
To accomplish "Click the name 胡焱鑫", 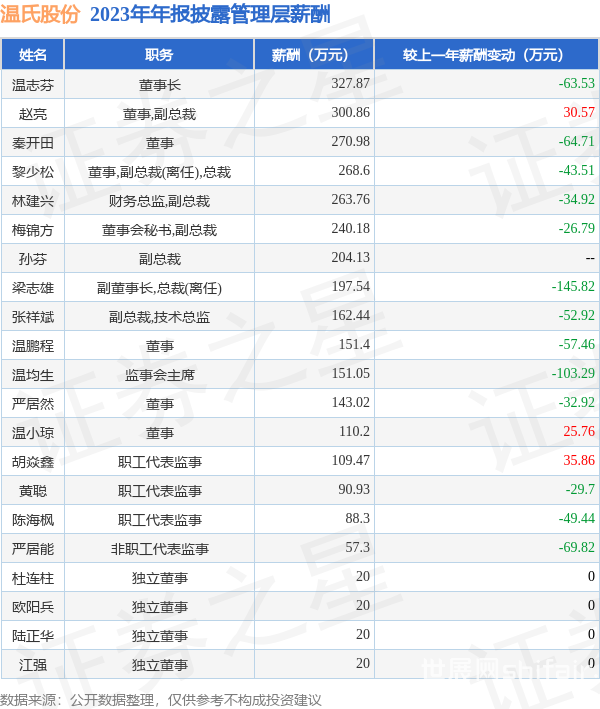I will (33, 461).
